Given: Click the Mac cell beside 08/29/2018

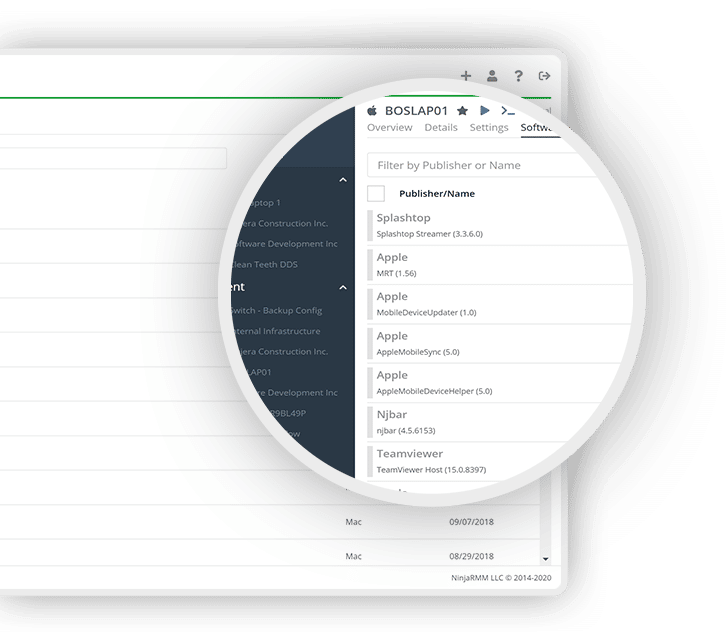Looking at the screenshot, I should [353, 556].
